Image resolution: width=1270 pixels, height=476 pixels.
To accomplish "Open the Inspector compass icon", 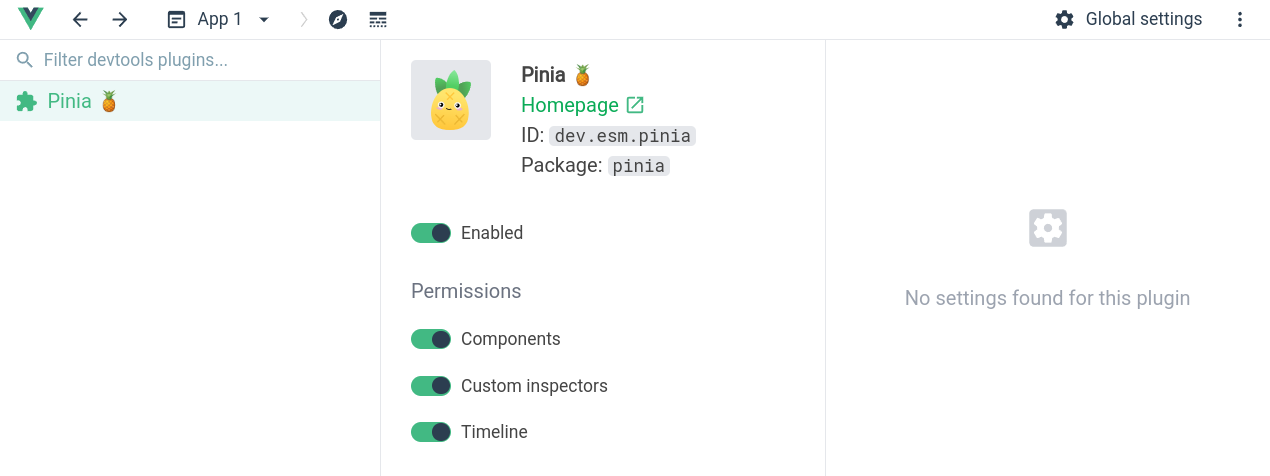I will 338,20.
